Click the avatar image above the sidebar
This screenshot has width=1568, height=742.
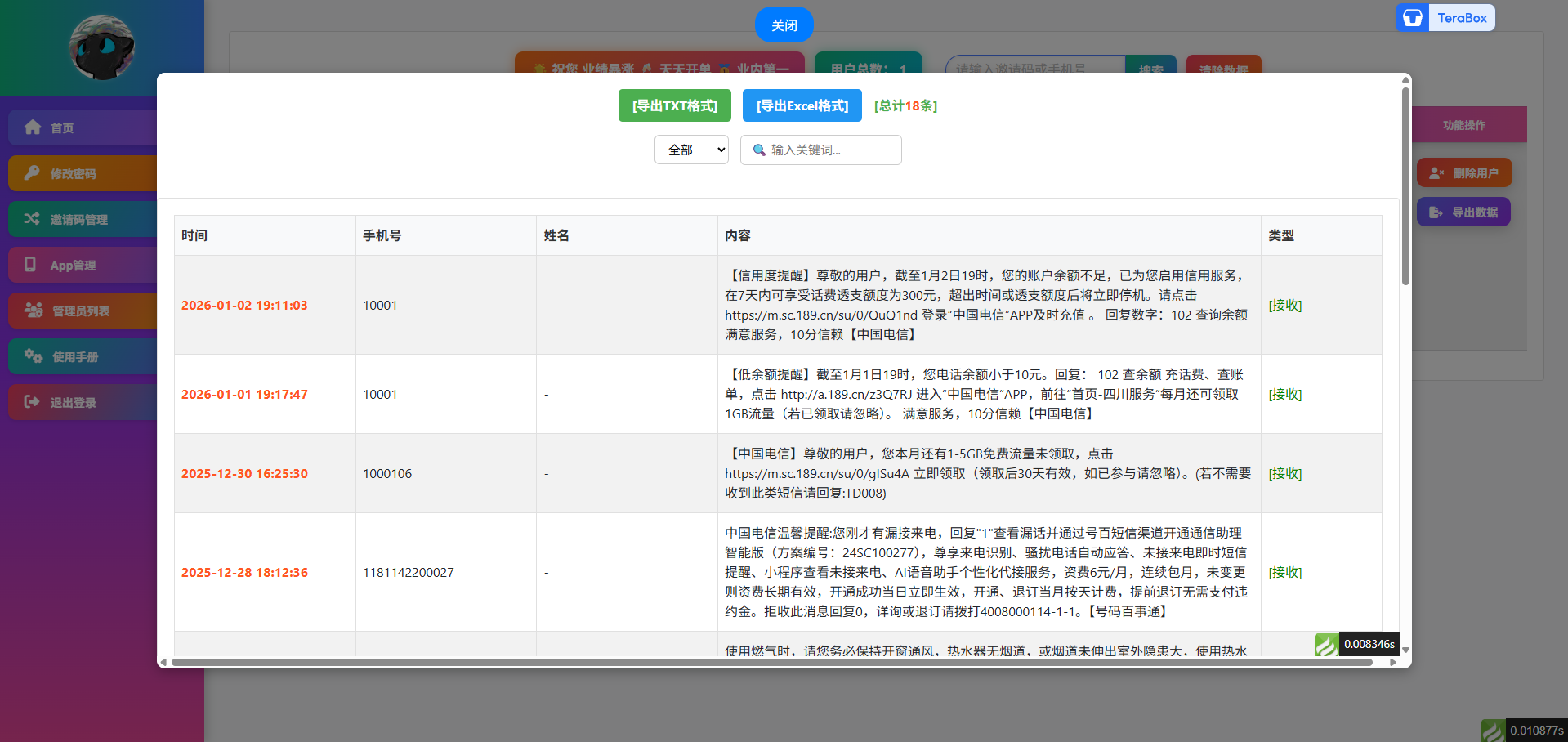(101, 48)
